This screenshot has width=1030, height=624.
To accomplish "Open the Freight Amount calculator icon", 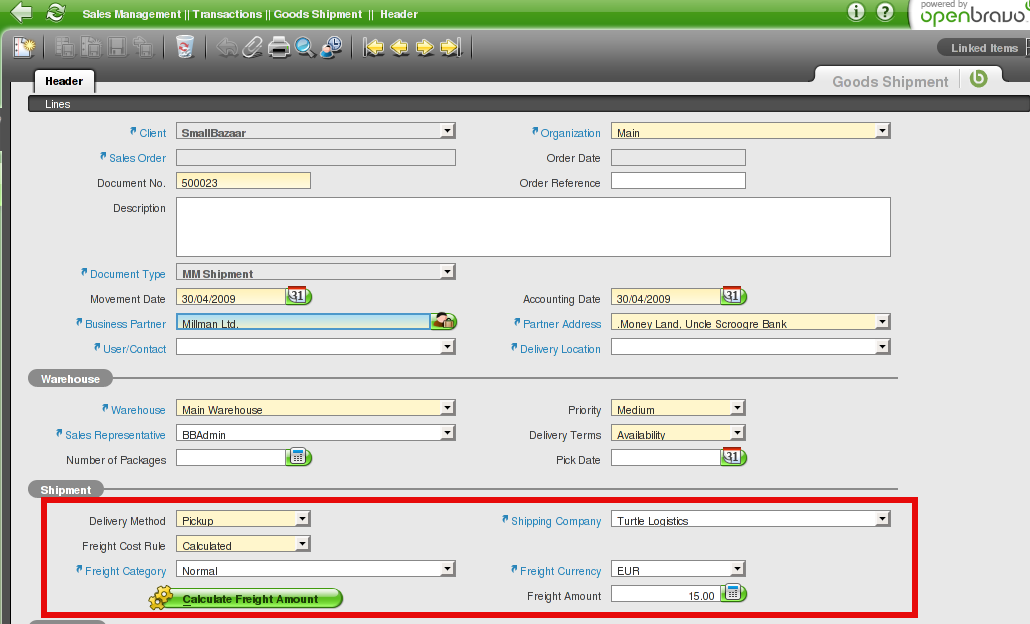I will [734, 594].
